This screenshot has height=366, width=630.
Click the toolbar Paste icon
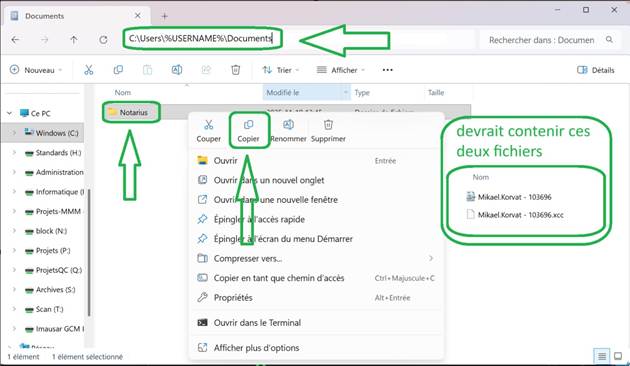pos(147,70)
